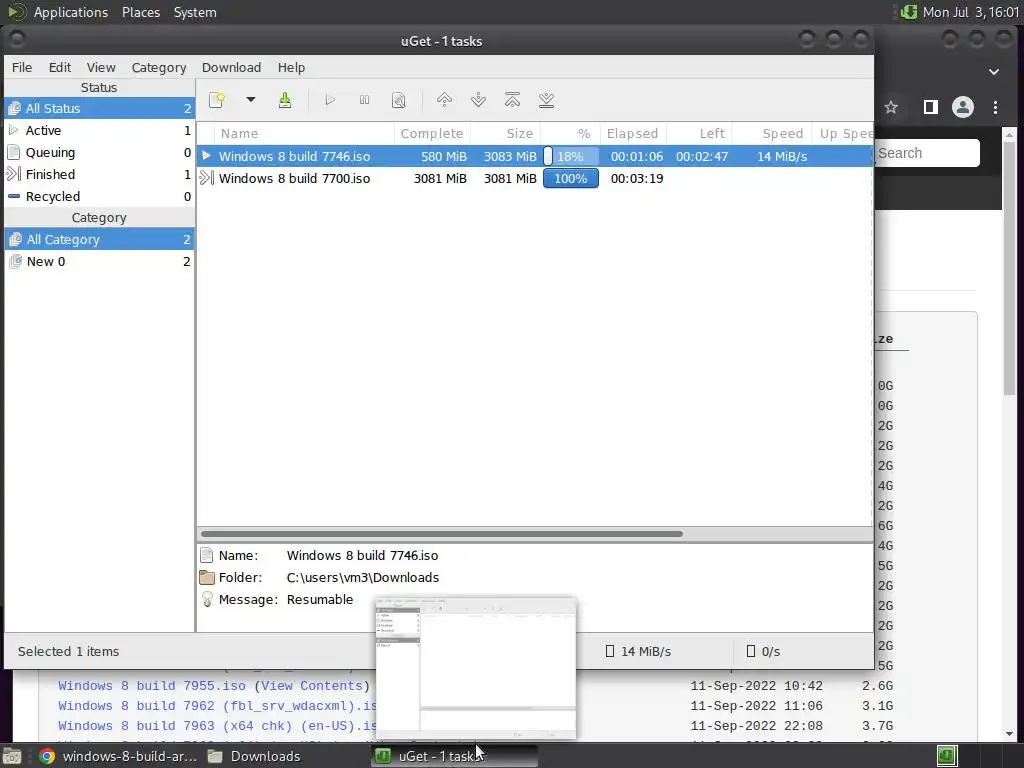Open the New Download dropdown arrow
The image size is (1024, 768).
click(250, 100)
